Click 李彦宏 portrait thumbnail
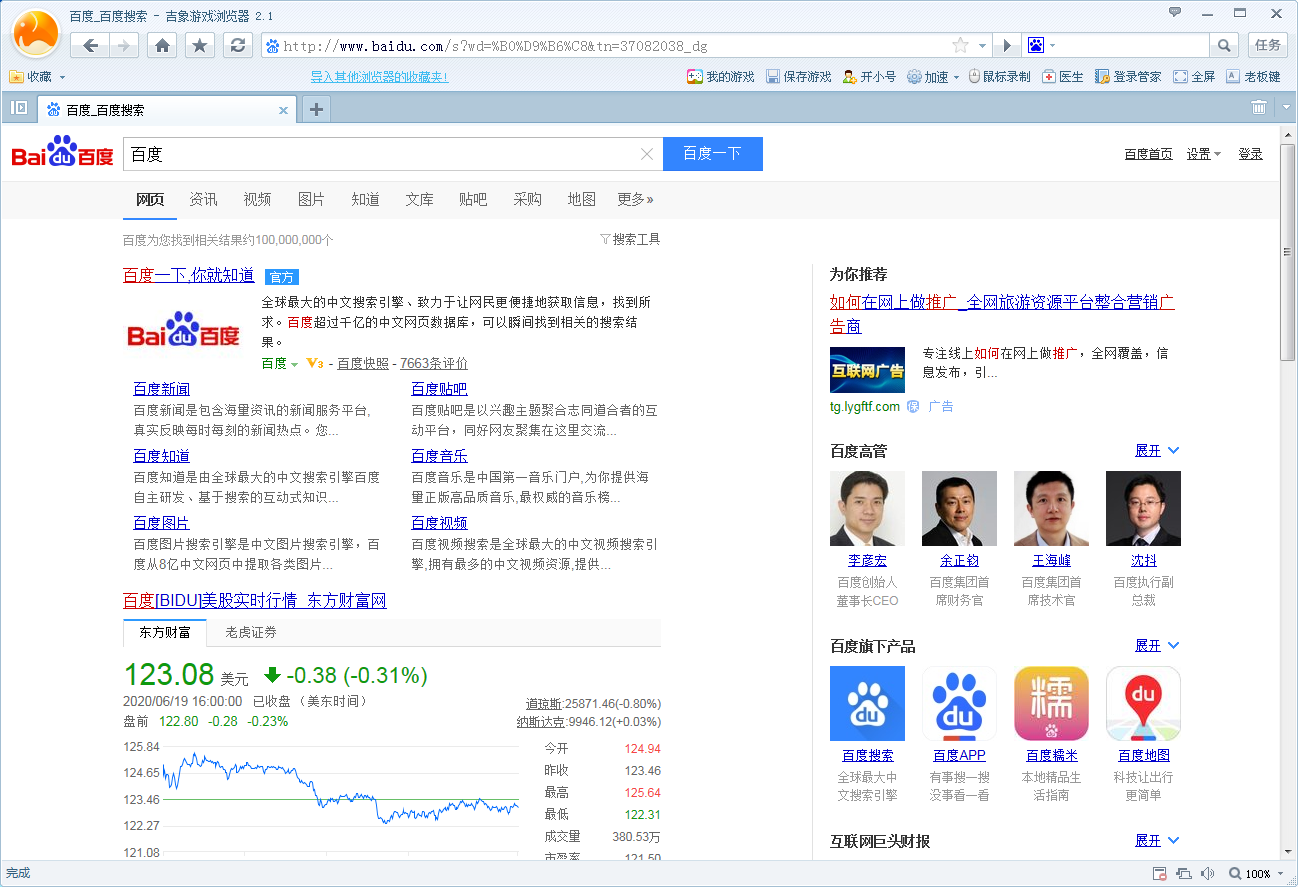This screenshot has width=1298, height=887. [867, 508]
